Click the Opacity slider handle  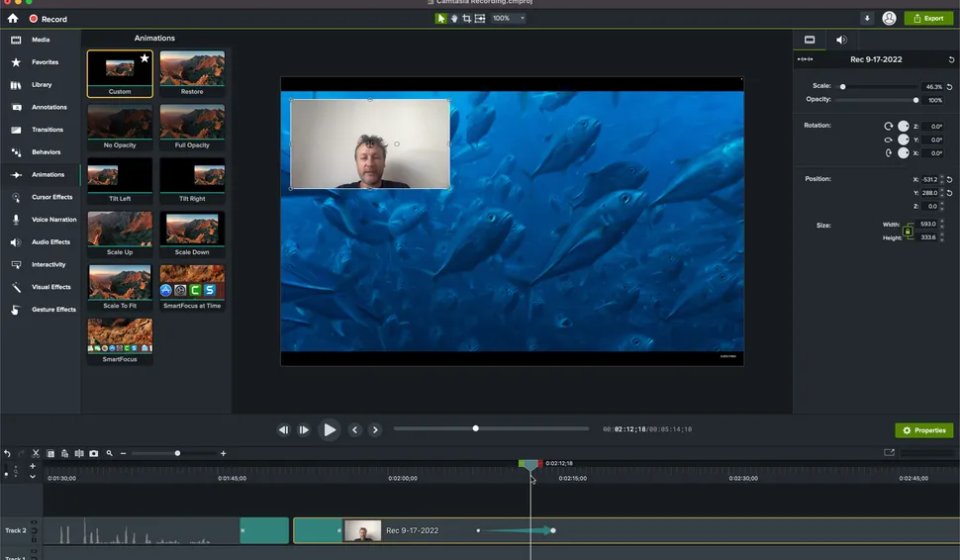[916, 100]
